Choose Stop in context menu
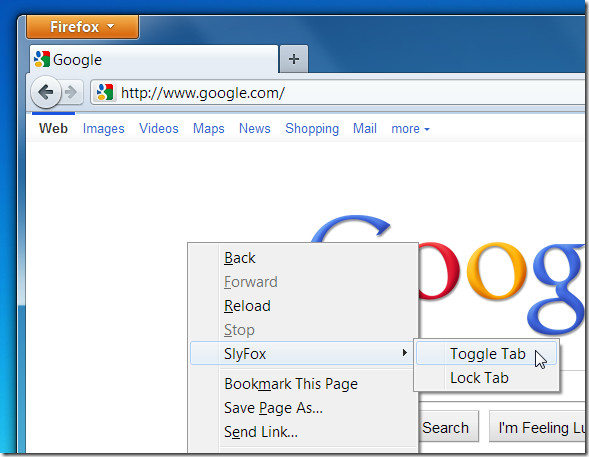This screenshot has width=589, height=457. pyautogui.click(x=303, y=330)
